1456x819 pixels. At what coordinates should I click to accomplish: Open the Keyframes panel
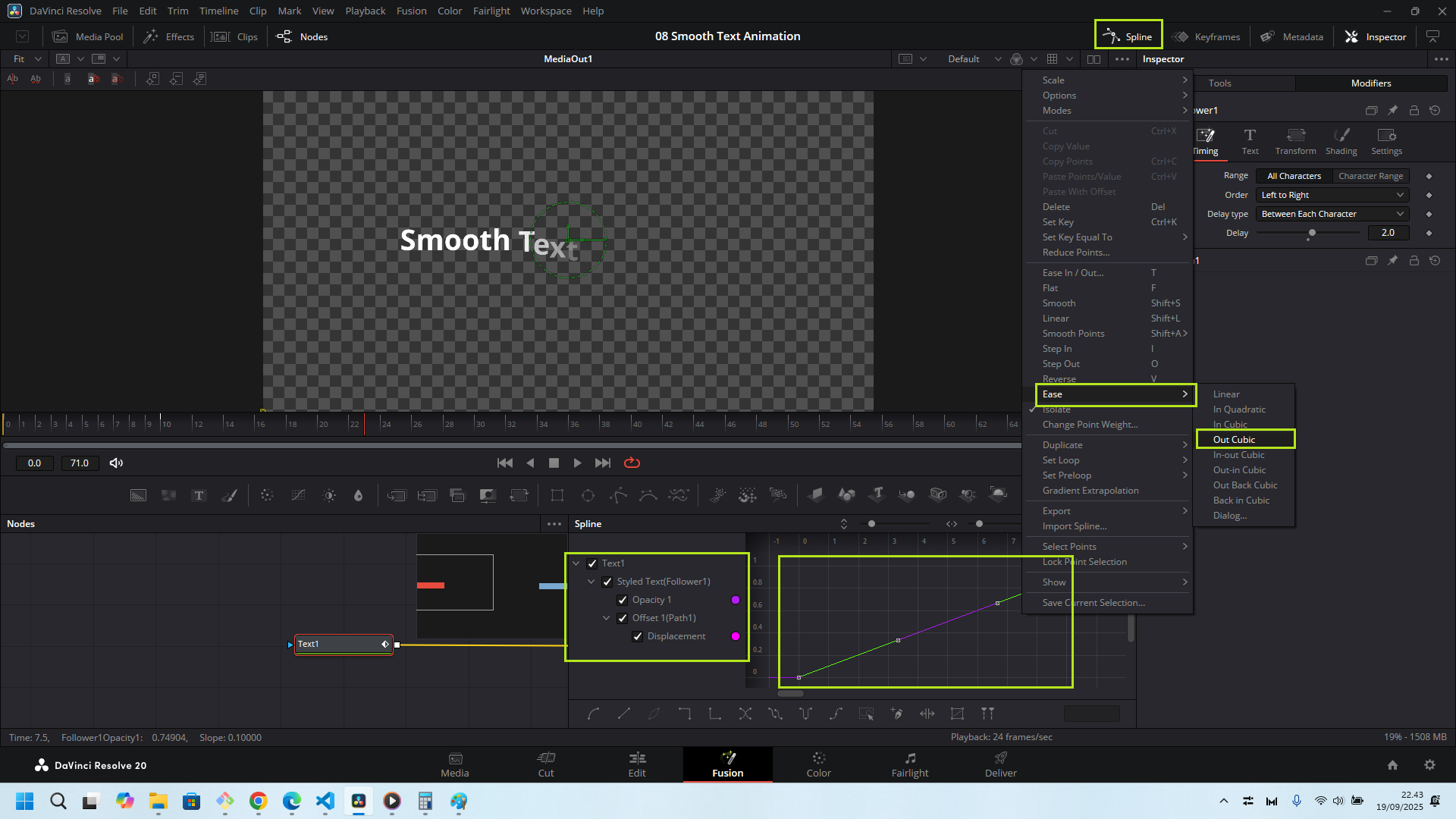pos(1207,36)
